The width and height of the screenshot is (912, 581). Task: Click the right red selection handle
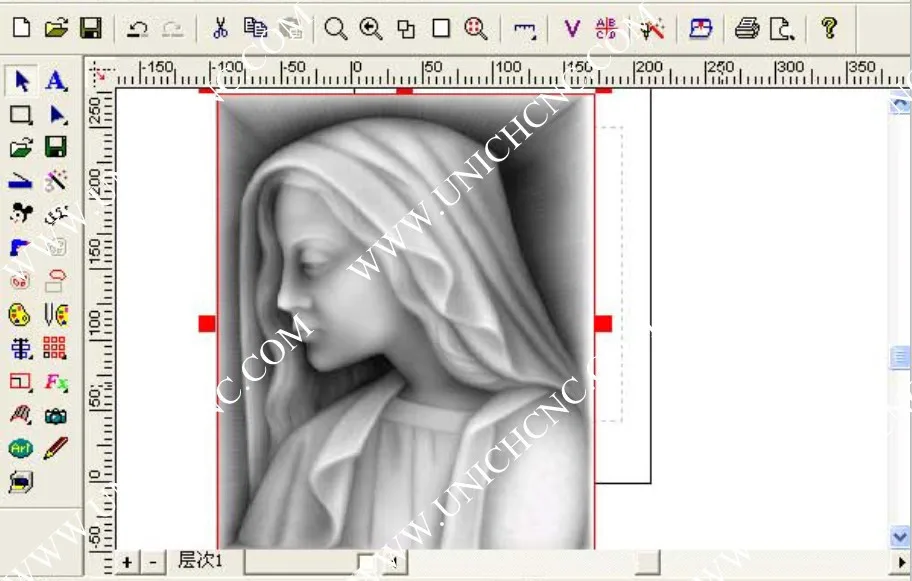[x=603, y=323]
